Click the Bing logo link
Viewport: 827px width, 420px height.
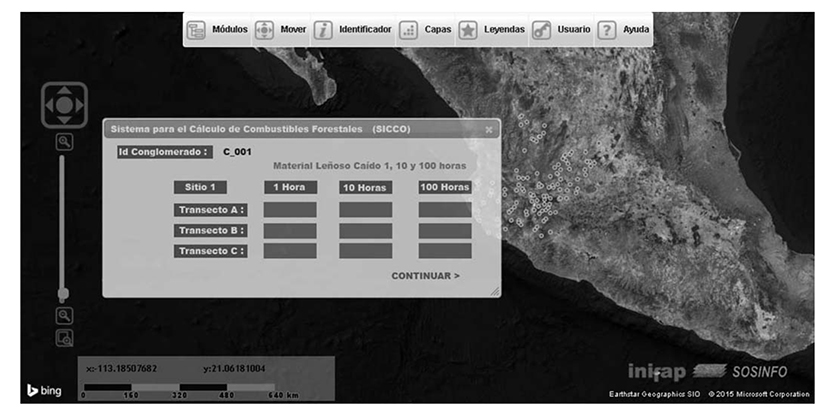pyautogui.click(x=44, y=390)
